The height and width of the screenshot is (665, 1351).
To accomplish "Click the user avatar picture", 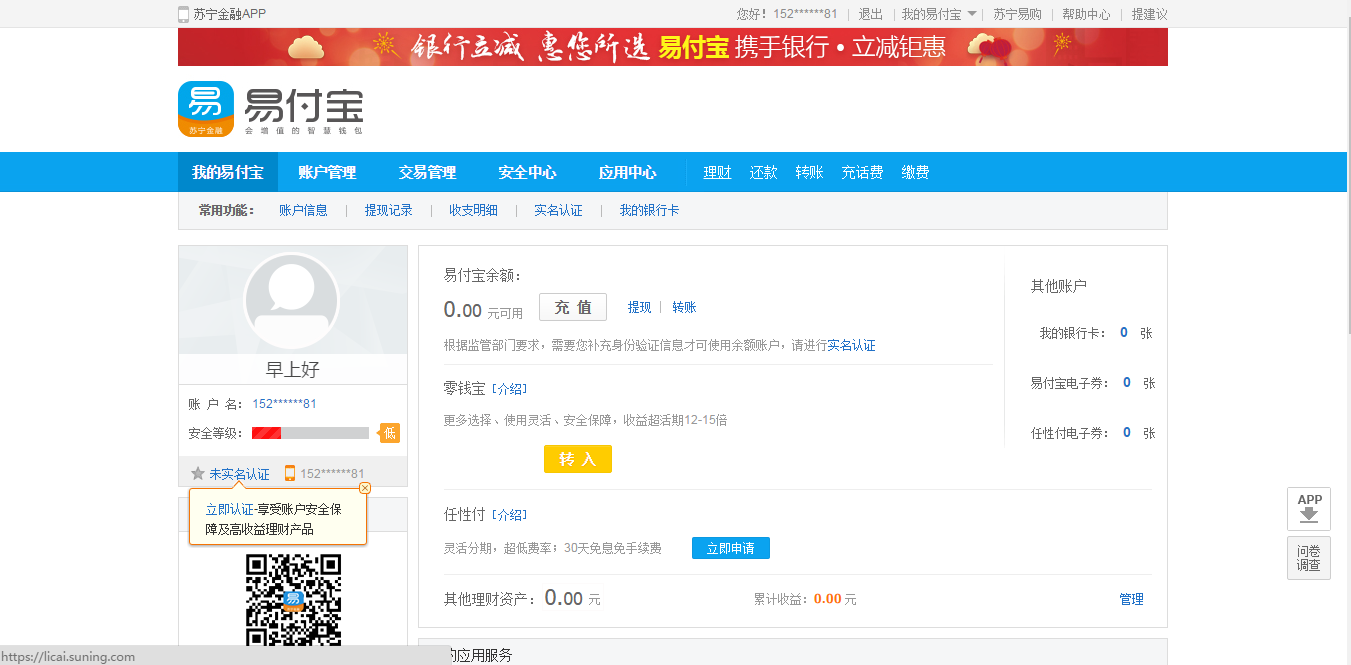I will [x=292, y=300].
